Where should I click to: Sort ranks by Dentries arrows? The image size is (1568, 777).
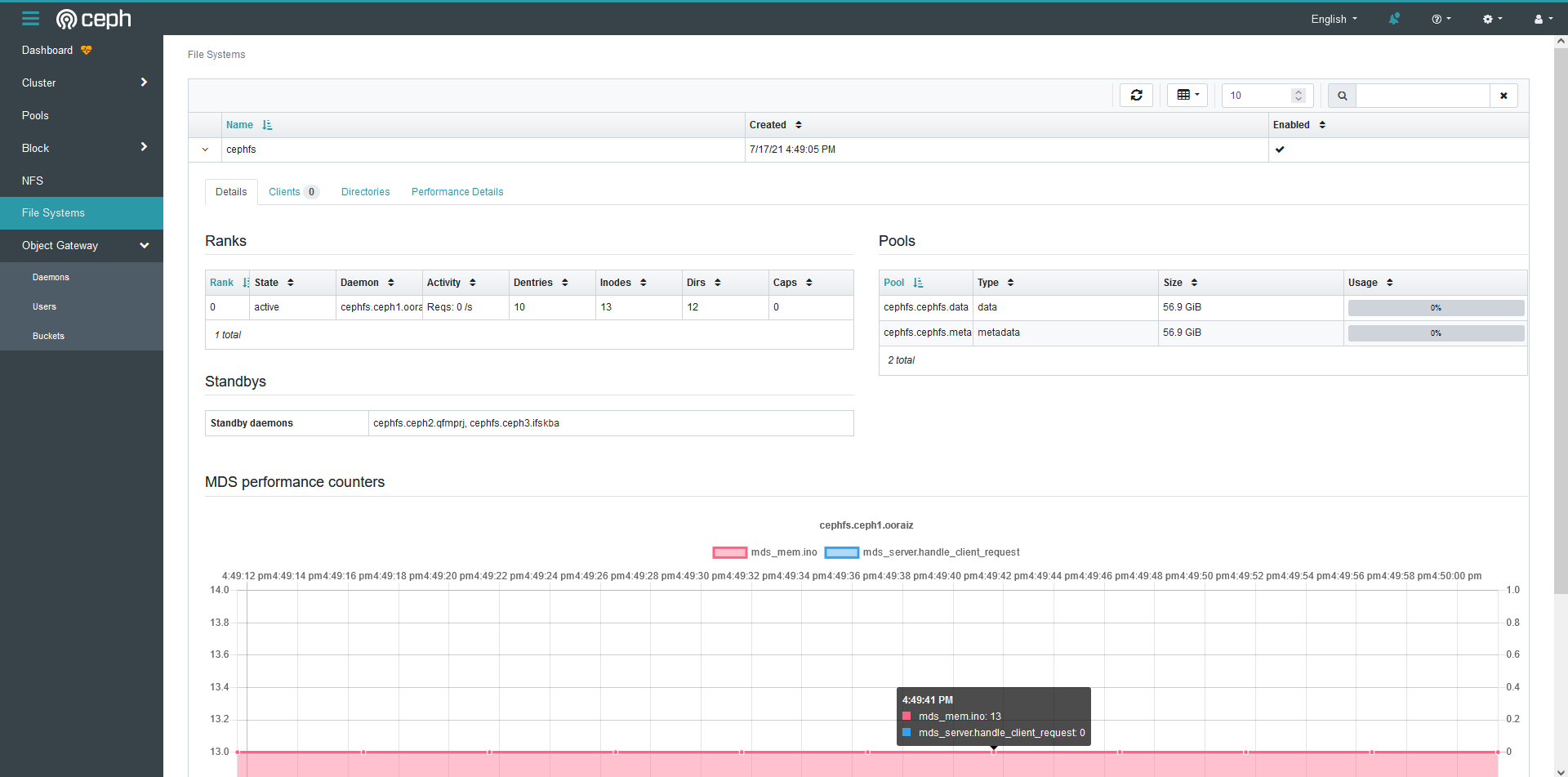tap(565, 283)
